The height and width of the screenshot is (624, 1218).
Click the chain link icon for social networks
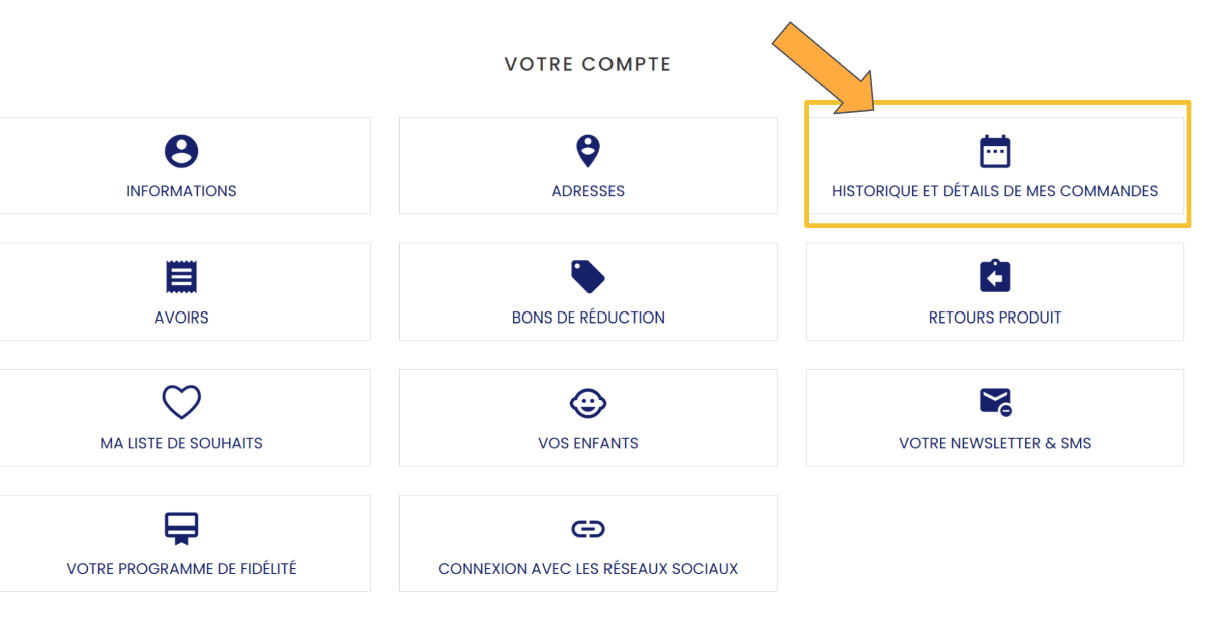588,528
